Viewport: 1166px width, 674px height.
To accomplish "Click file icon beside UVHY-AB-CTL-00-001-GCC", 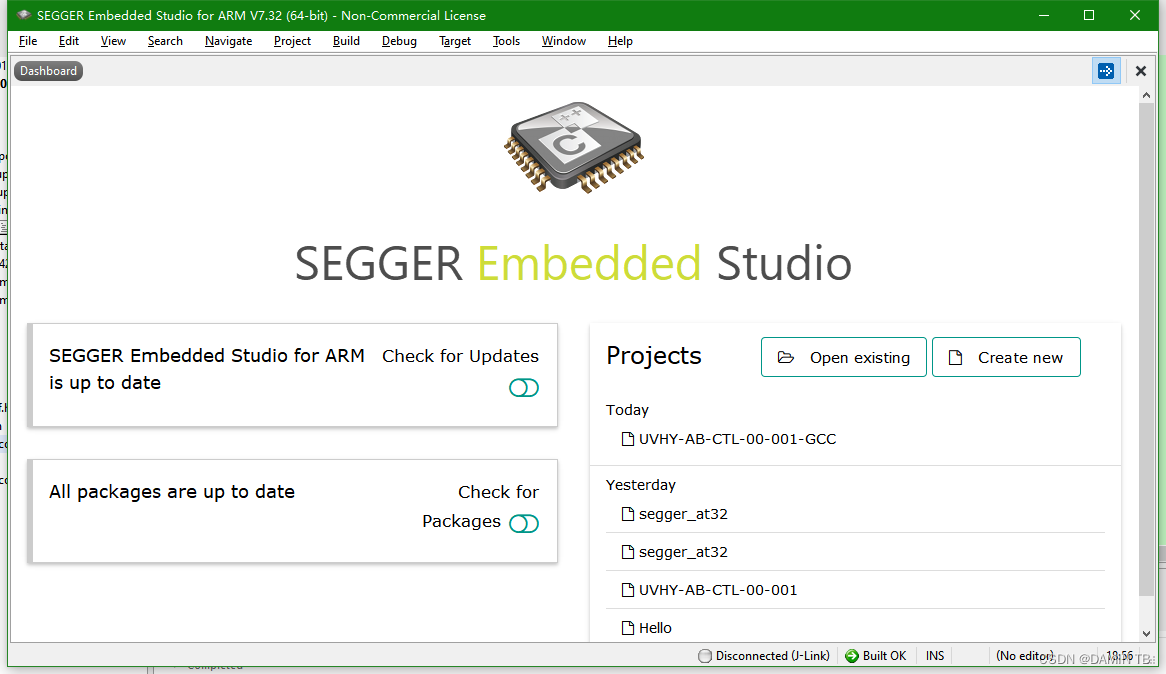I will (x=628, y=439).
